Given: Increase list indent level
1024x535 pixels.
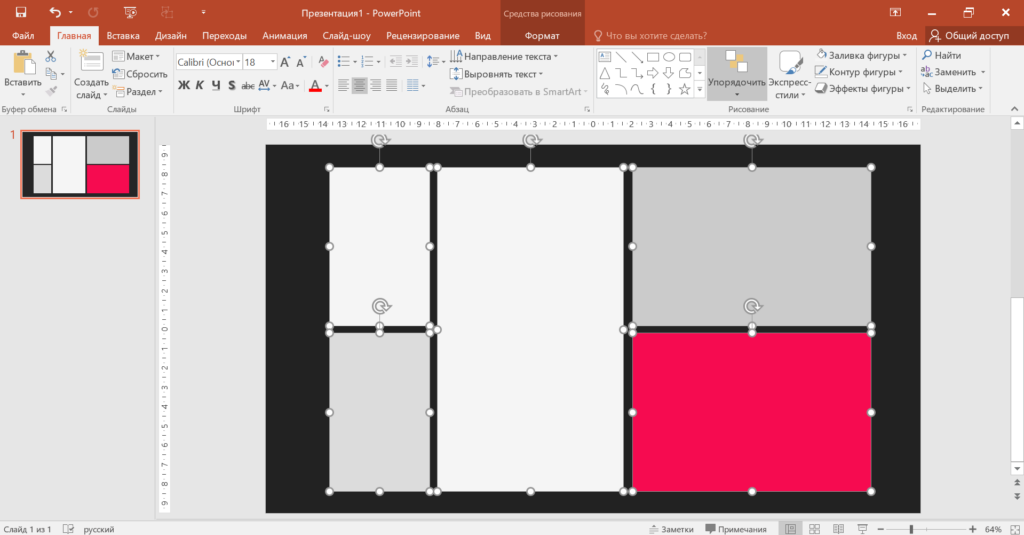Looking at the screenshot, I should [x=411, y=61].
